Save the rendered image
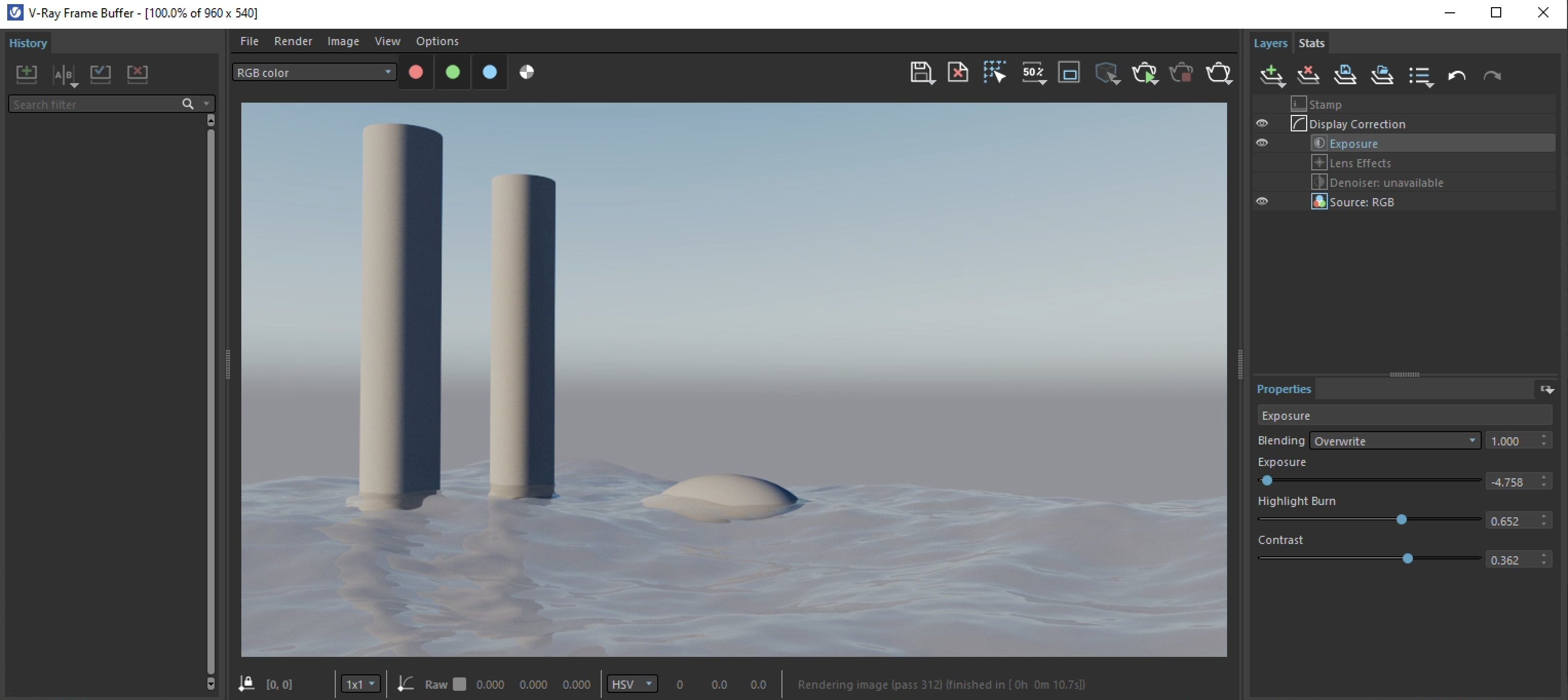The width and height of the screenshot is (1568, 700). [922, 73]
